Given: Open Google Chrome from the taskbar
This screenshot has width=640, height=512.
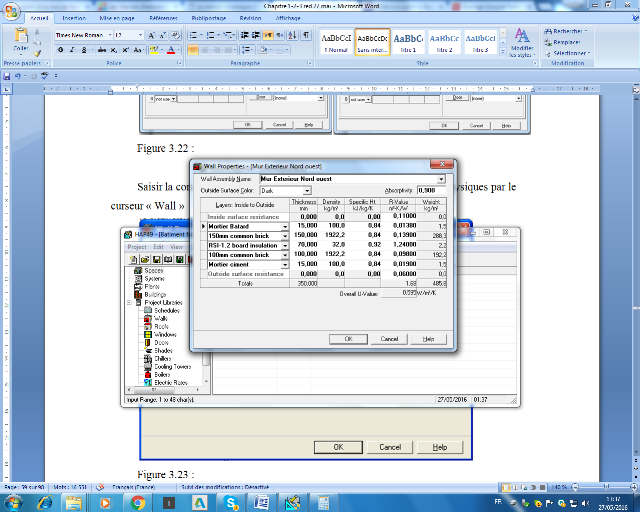Looking at the screenshot, I should tap(139, 502).
